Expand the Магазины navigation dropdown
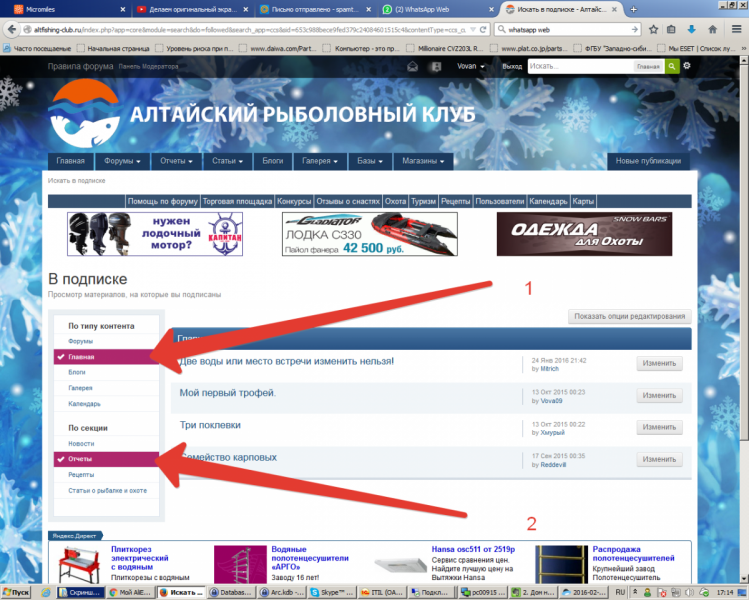749x600 pixels. coord(423,161)
